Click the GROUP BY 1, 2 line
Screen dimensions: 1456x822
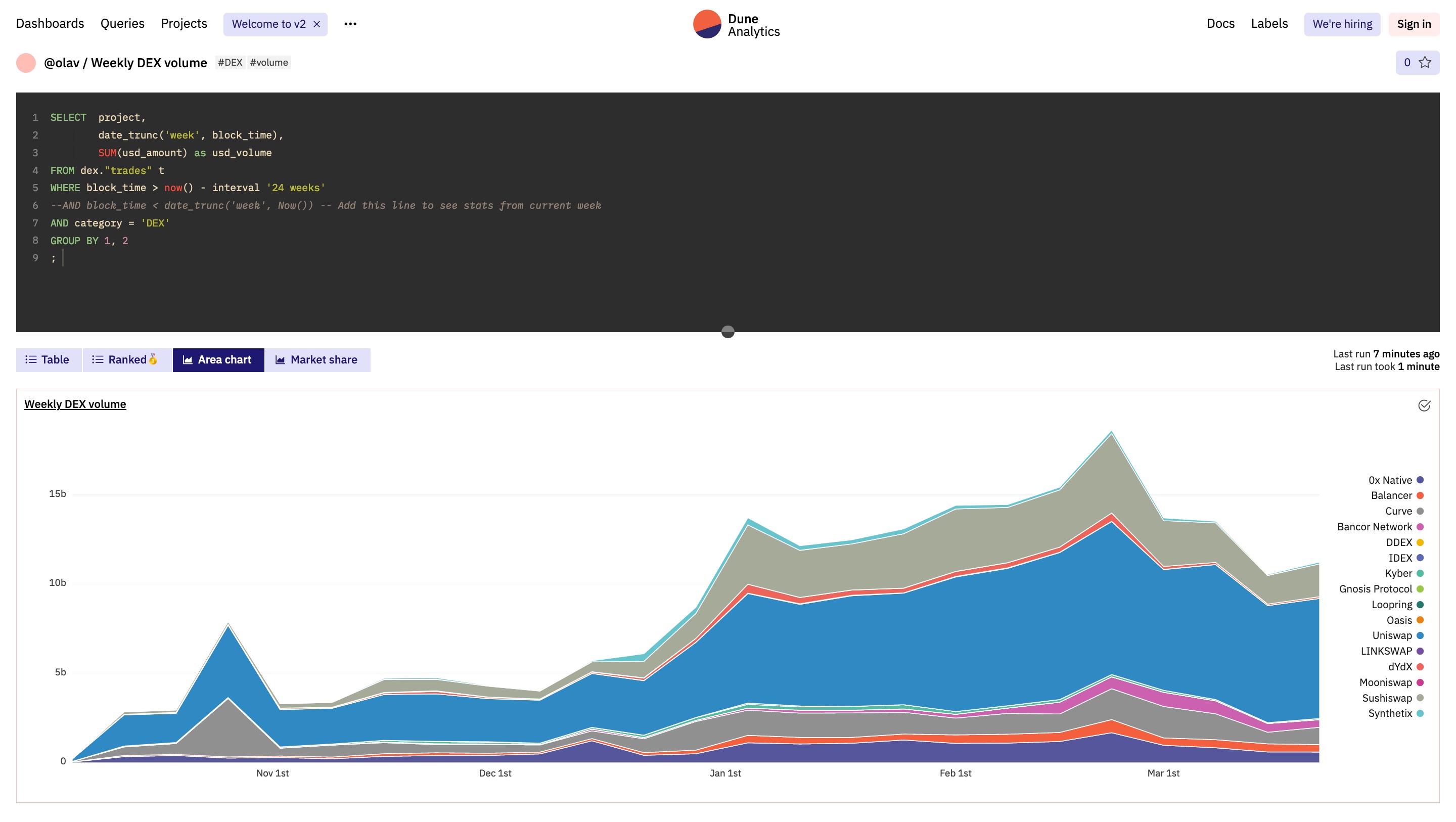click(89, 241)
